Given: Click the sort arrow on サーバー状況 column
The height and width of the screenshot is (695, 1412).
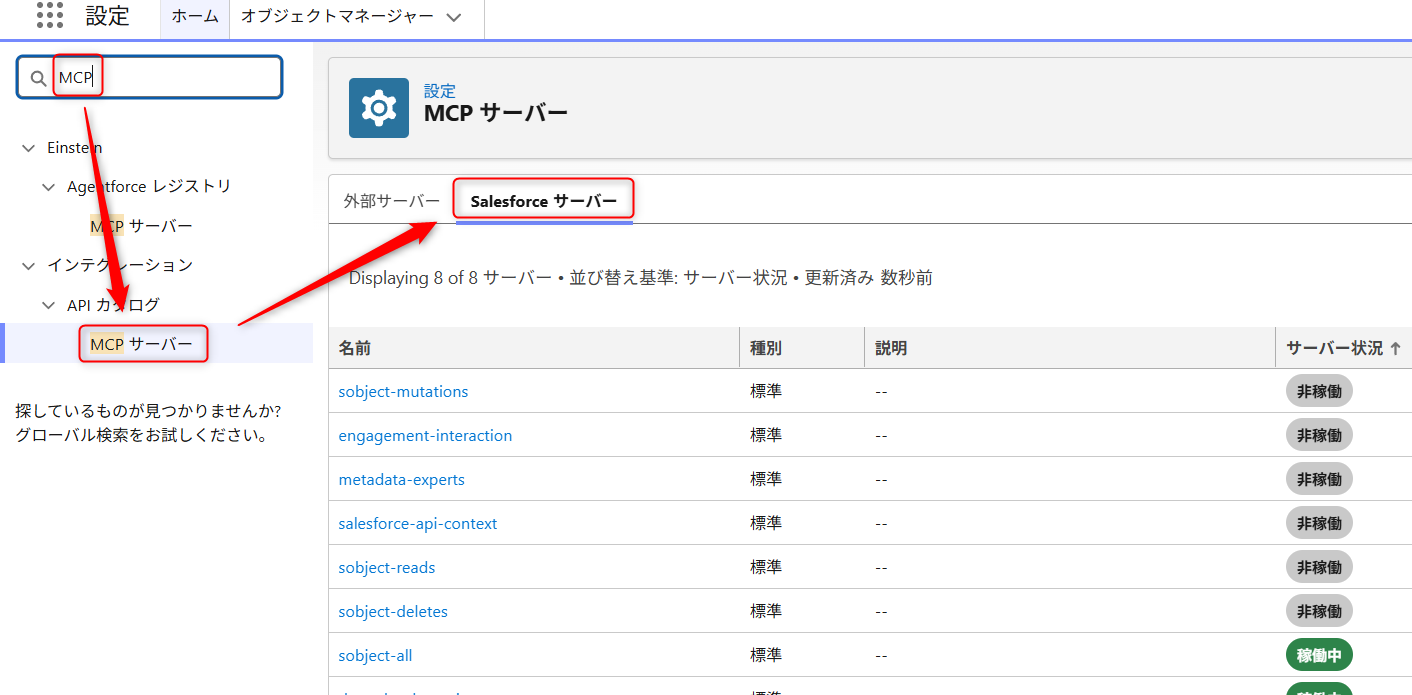Looking at the screenshot, I should tap(1395, 348).
